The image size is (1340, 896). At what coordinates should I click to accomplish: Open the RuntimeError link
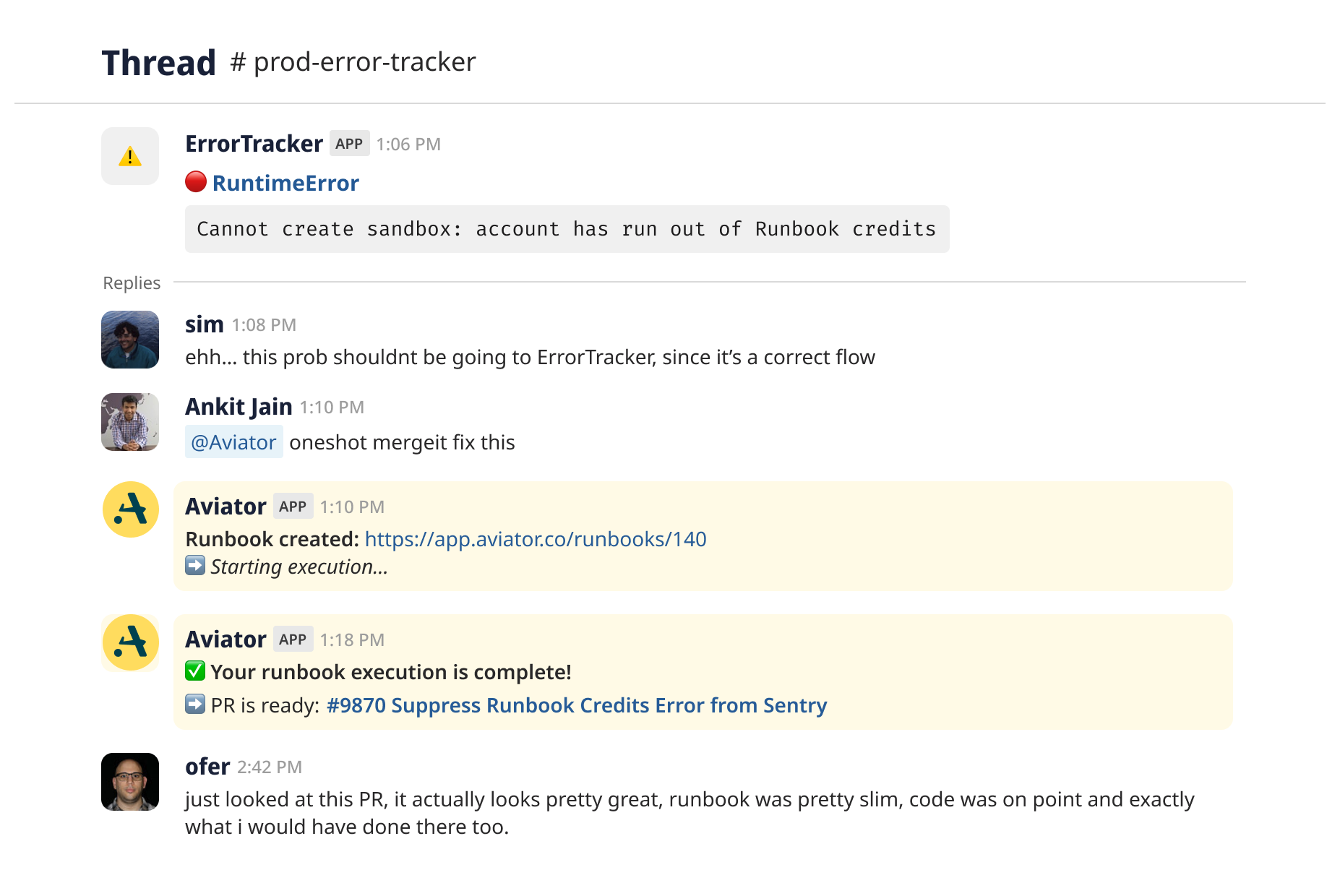[285, 182]
